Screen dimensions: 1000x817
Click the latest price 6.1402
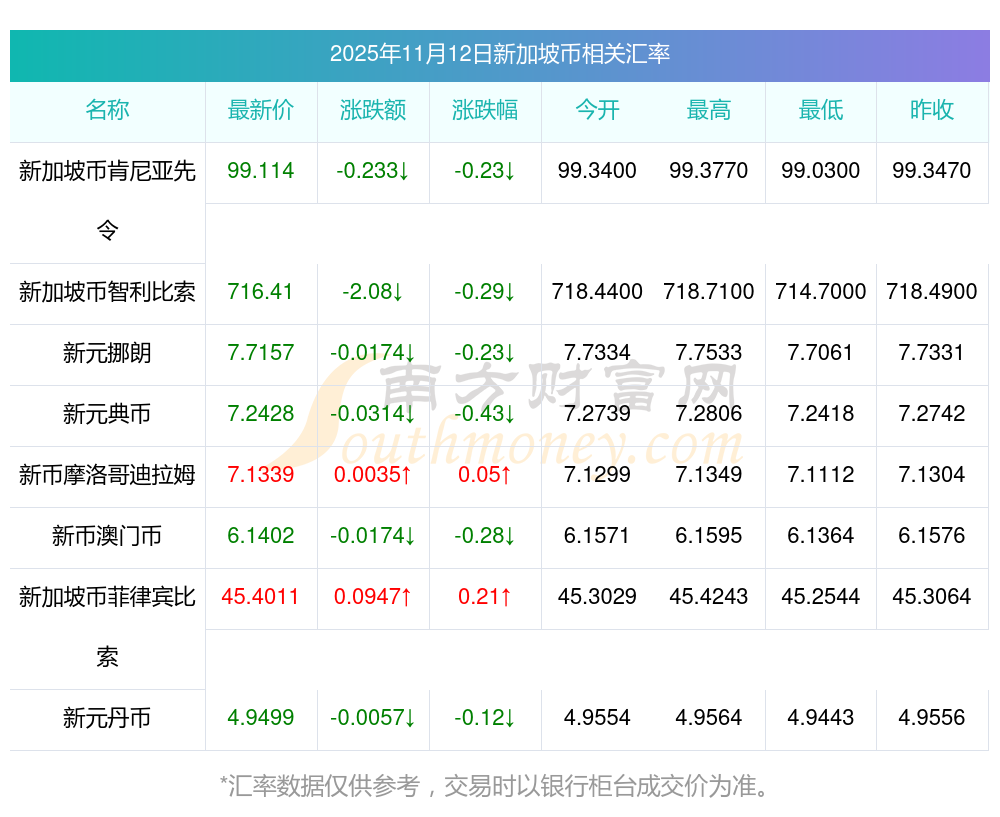(261, 536)
